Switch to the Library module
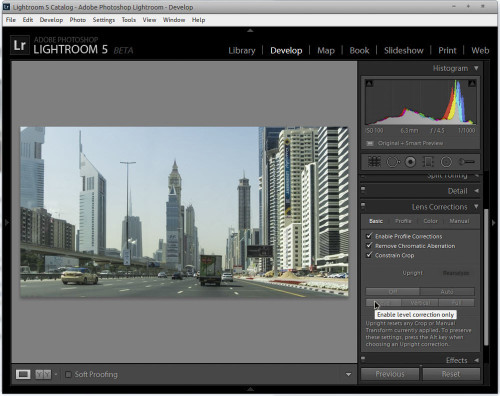Screen dimensions: 500x396 pos(242,51)
